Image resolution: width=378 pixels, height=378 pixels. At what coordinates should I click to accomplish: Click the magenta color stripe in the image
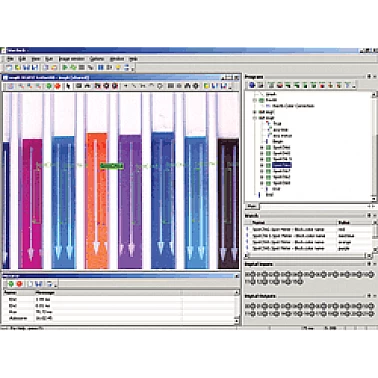point(32,203)
